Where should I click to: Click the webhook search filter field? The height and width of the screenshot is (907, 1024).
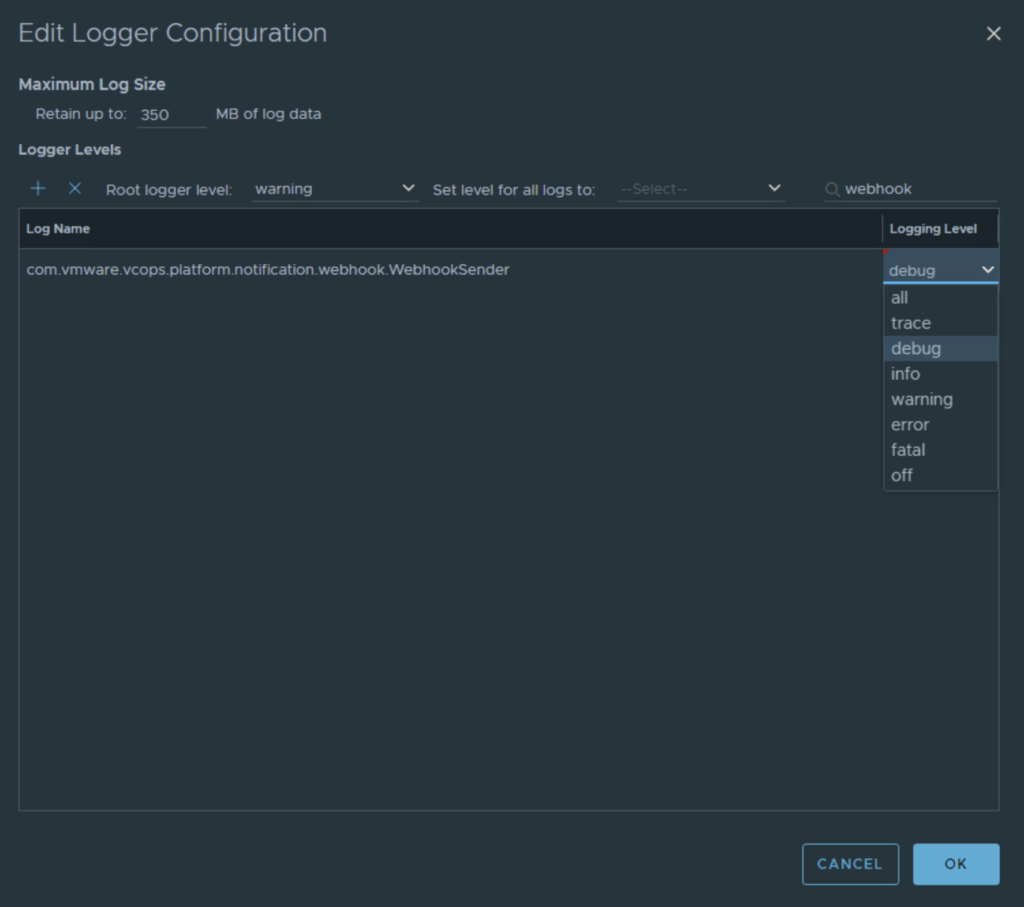918,189
